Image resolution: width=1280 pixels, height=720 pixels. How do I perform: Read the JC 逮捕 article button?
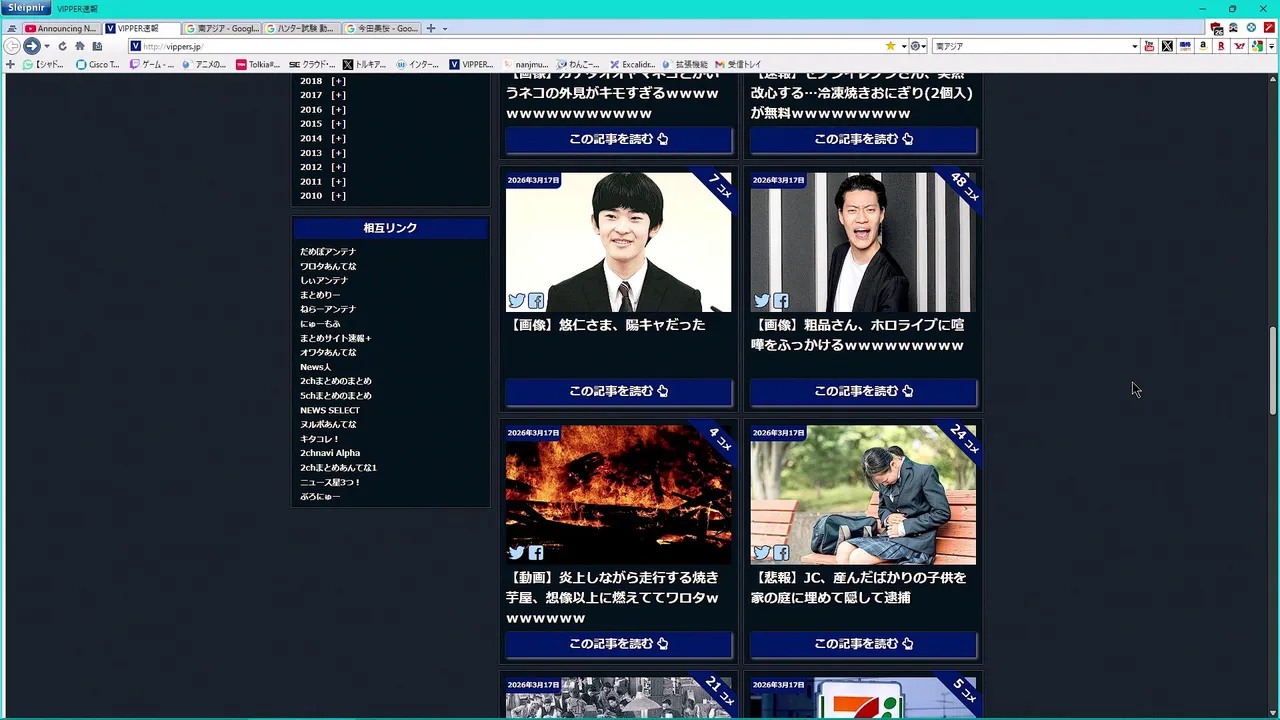pos(863,644)
